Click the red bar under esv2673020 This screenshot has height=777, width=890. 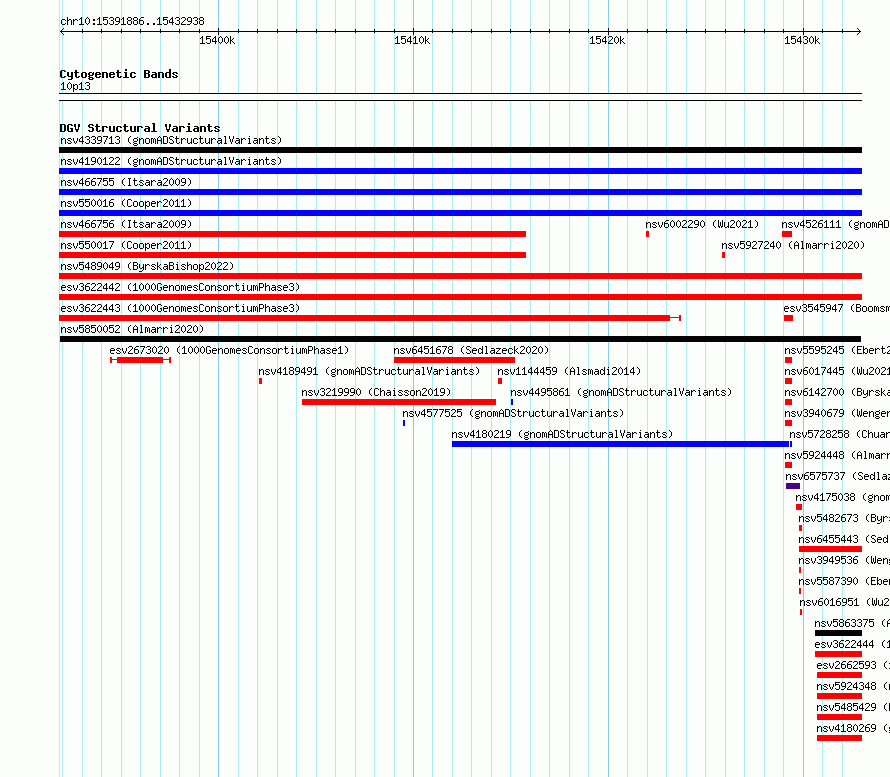point(140,360)
